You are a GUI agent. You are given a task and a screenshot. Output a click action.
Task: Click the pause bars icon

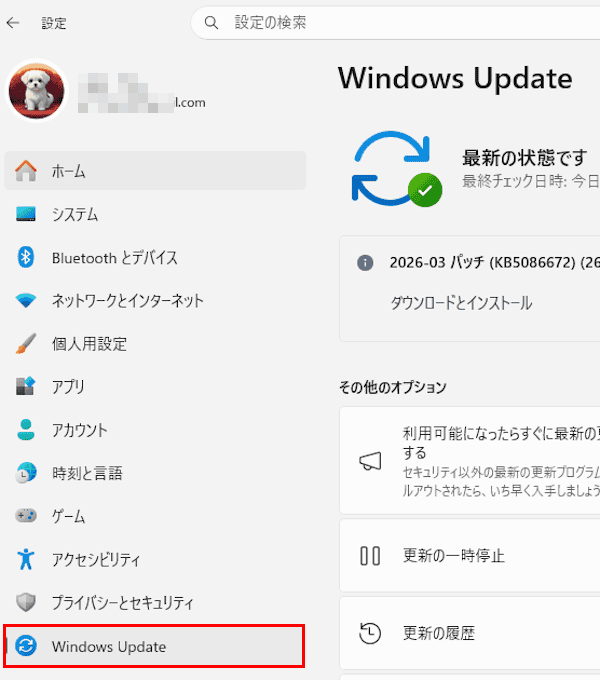click(x=370, y=556)
